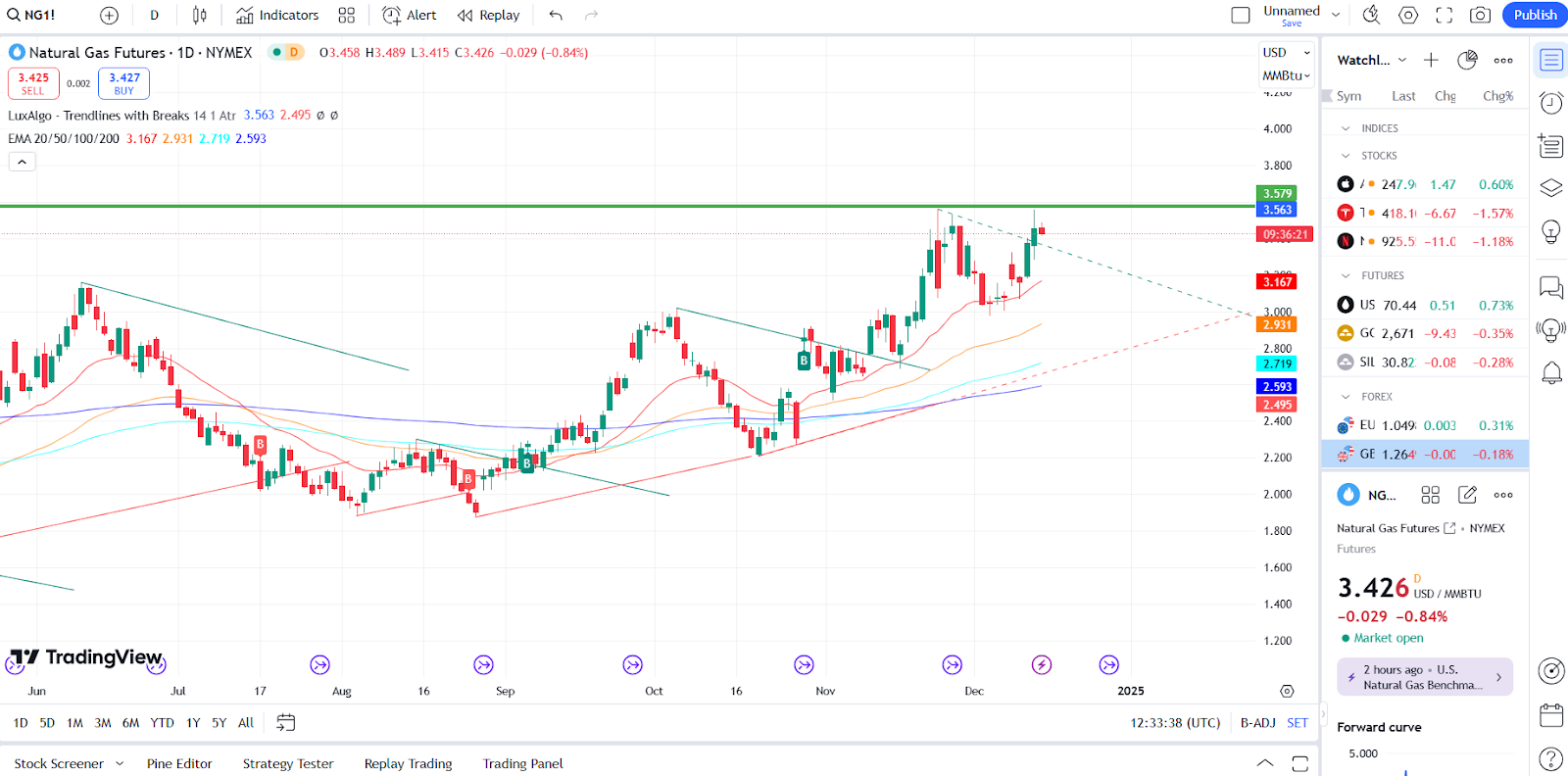
Task: Open symbol search NG1!
Action: tap(31, 15)
